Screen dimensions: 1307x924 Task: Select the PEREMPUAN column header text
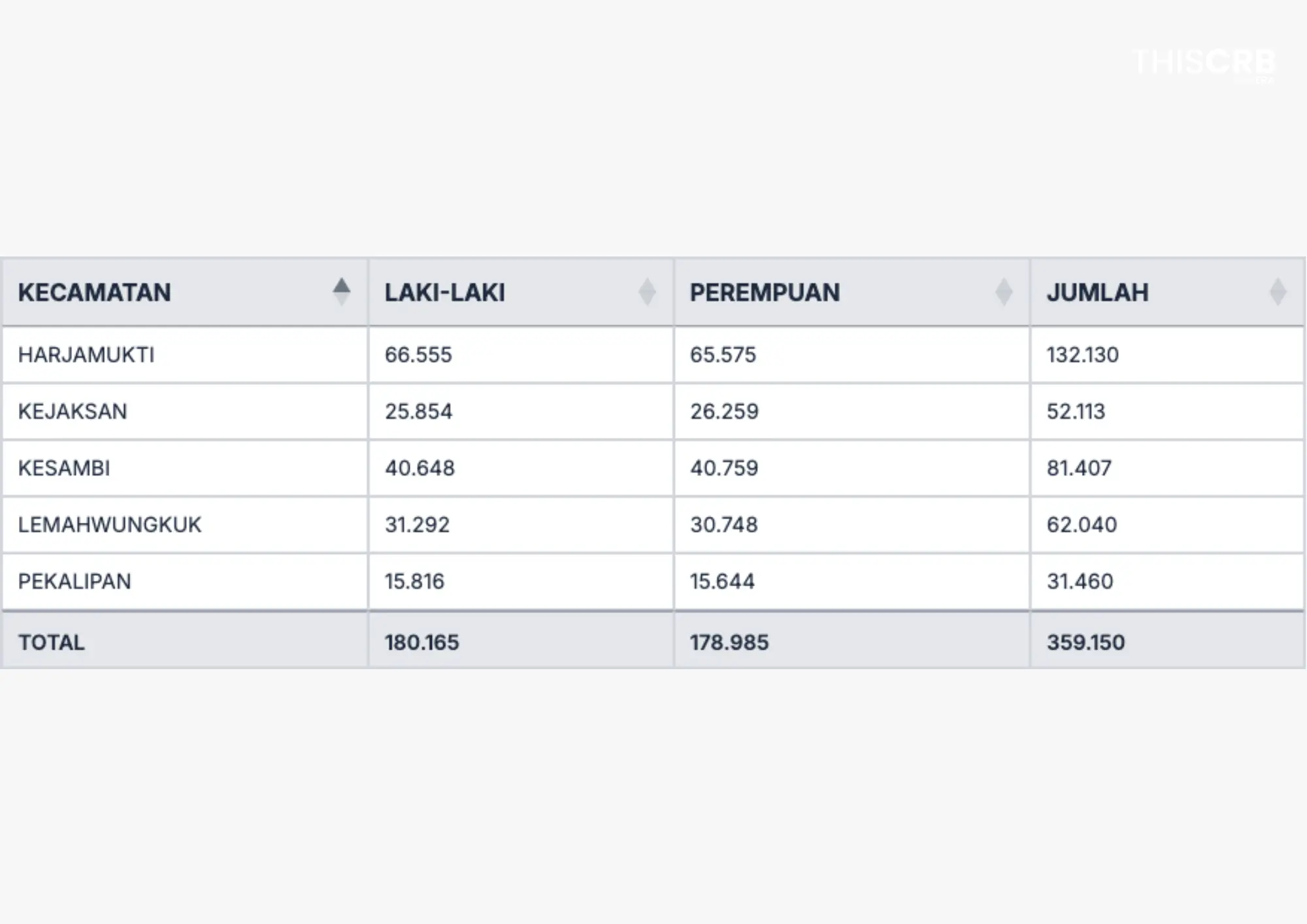click(765, 292)
